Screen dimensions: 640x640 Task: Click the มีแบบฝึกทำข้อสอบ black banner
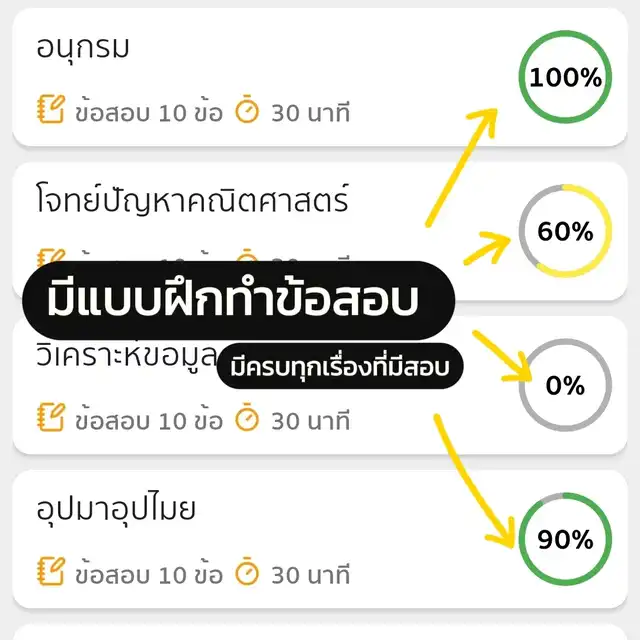click(x=236, y=301)
